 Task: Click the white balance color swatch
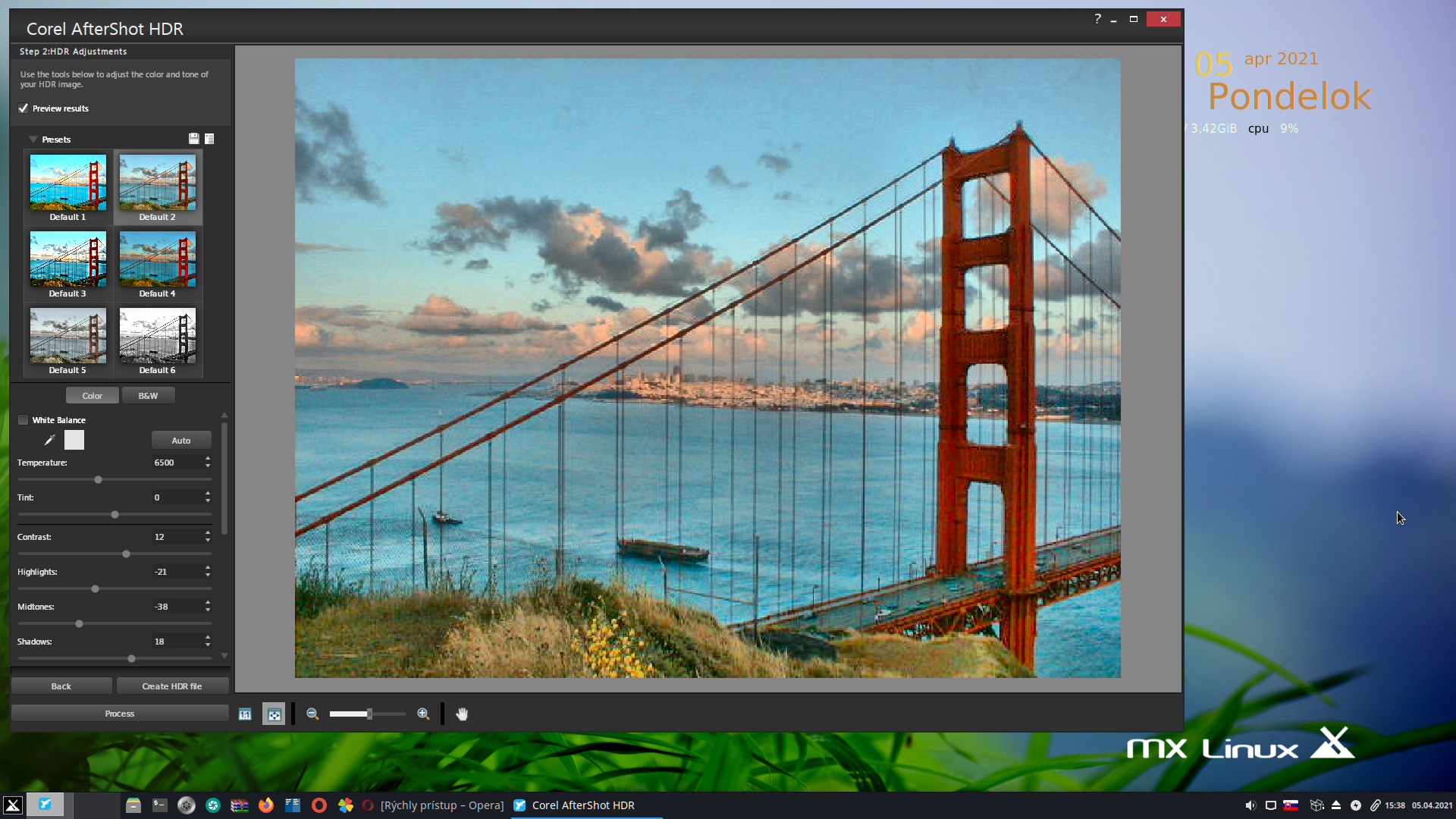74,440
